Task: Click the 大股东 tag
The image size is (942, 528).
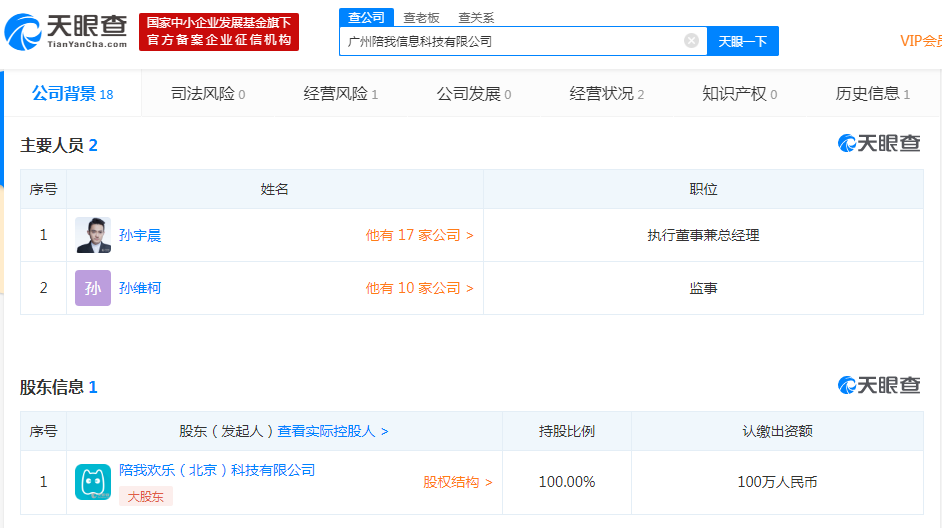Action: tap(145, 496)
